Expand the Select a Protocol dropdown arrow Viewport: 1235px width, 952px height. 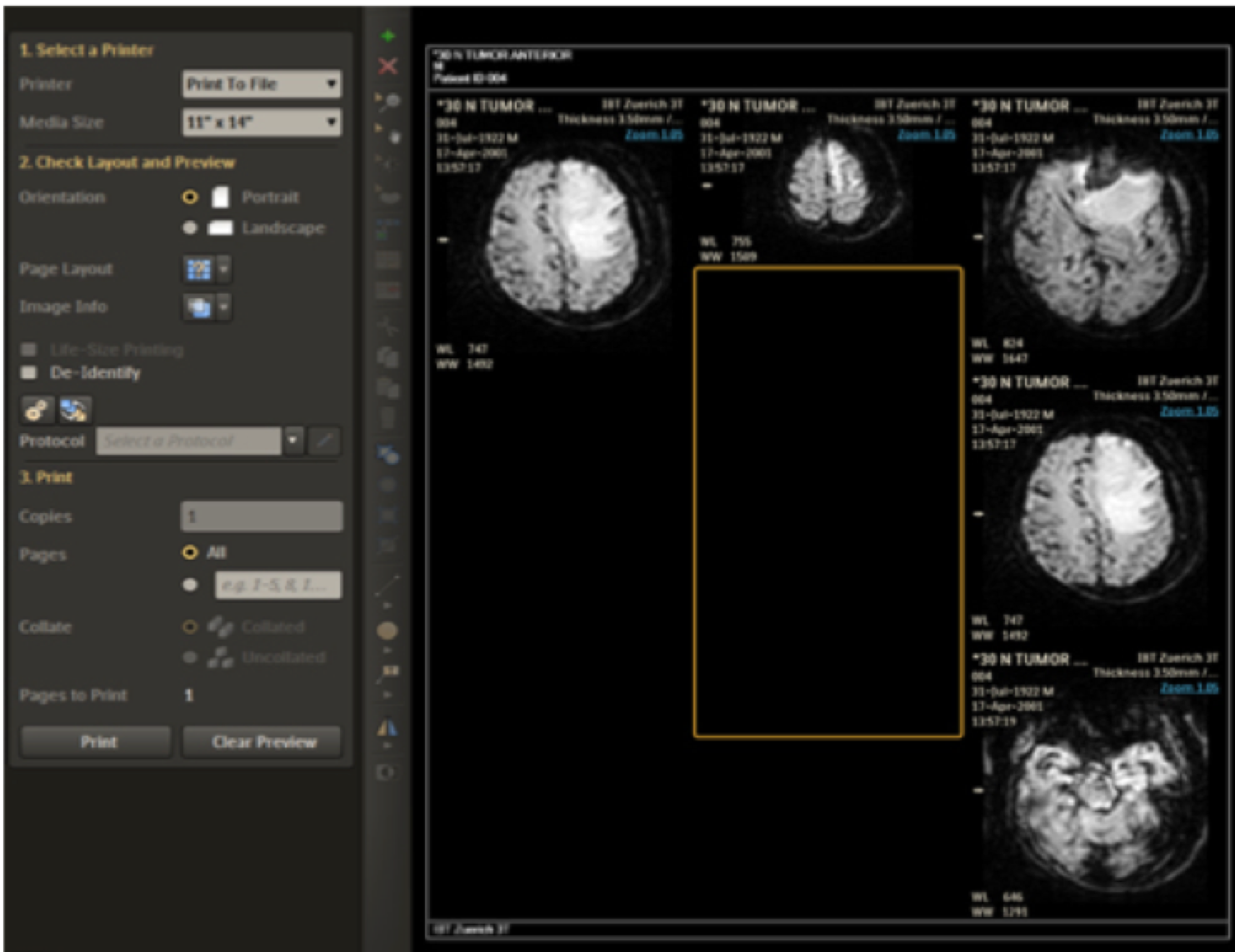coord(294,441)
